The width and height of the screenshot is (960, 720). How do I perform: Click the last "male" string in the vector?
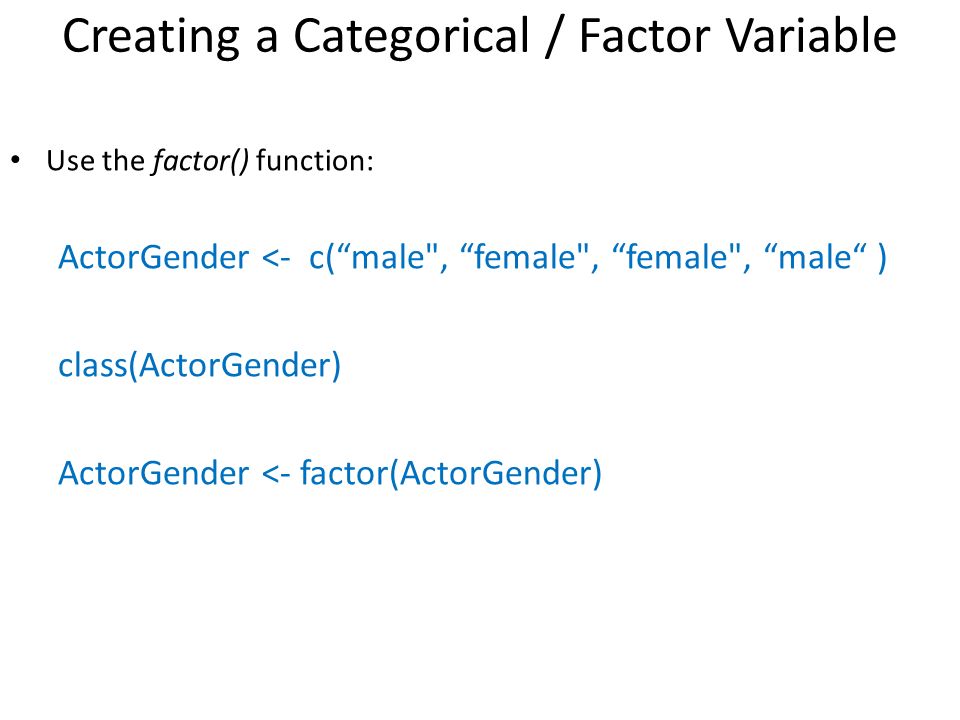pos(816,257)
